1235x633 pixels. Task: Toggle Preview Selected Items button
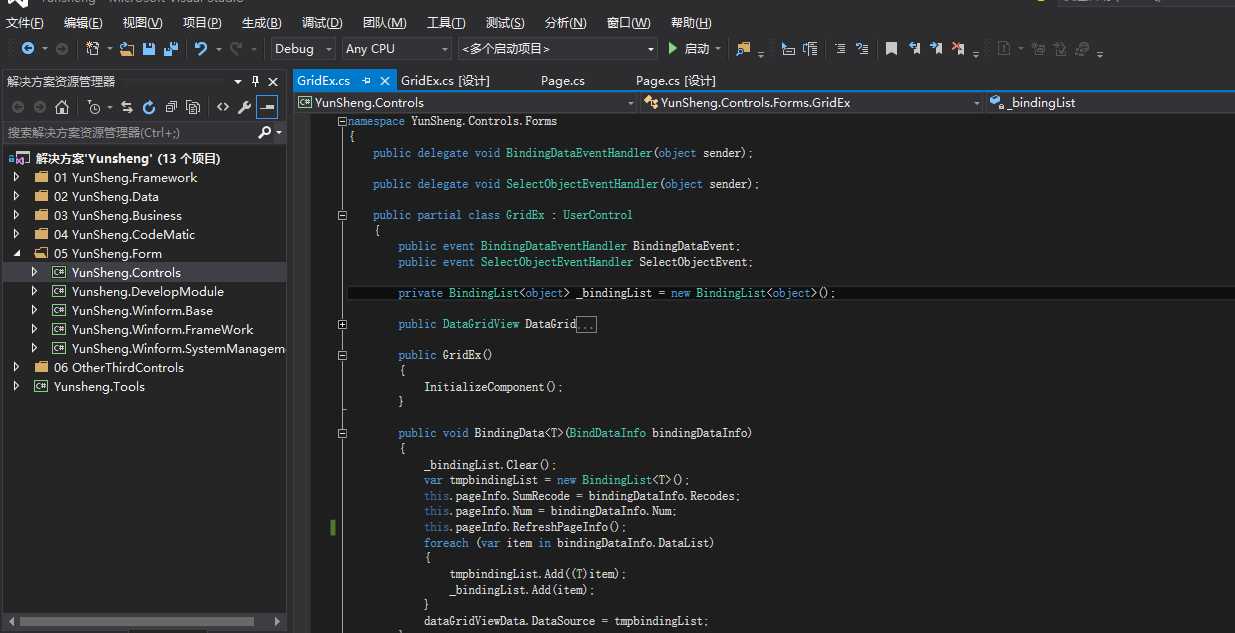[x=267, y=107]
